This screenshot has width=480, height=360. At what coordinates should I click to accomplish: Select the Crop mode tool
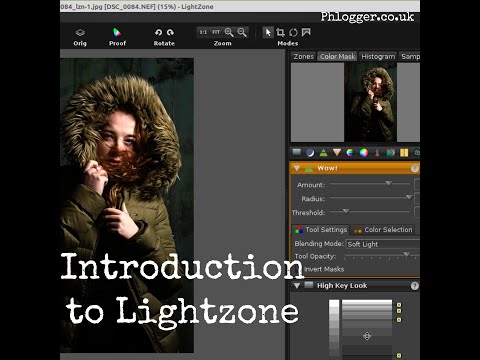click(x=281, y=32)
